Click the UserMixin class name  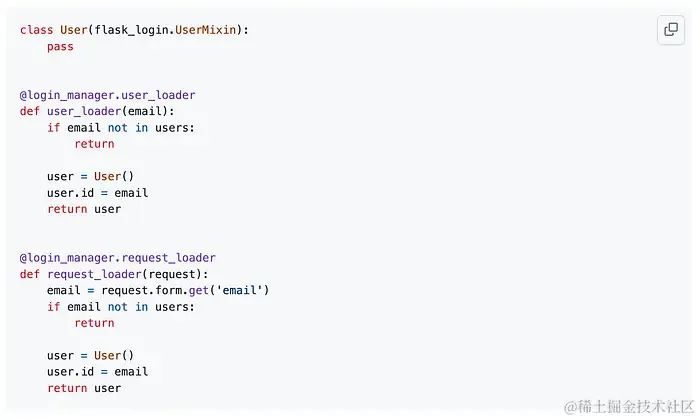(x=205, y=30)
